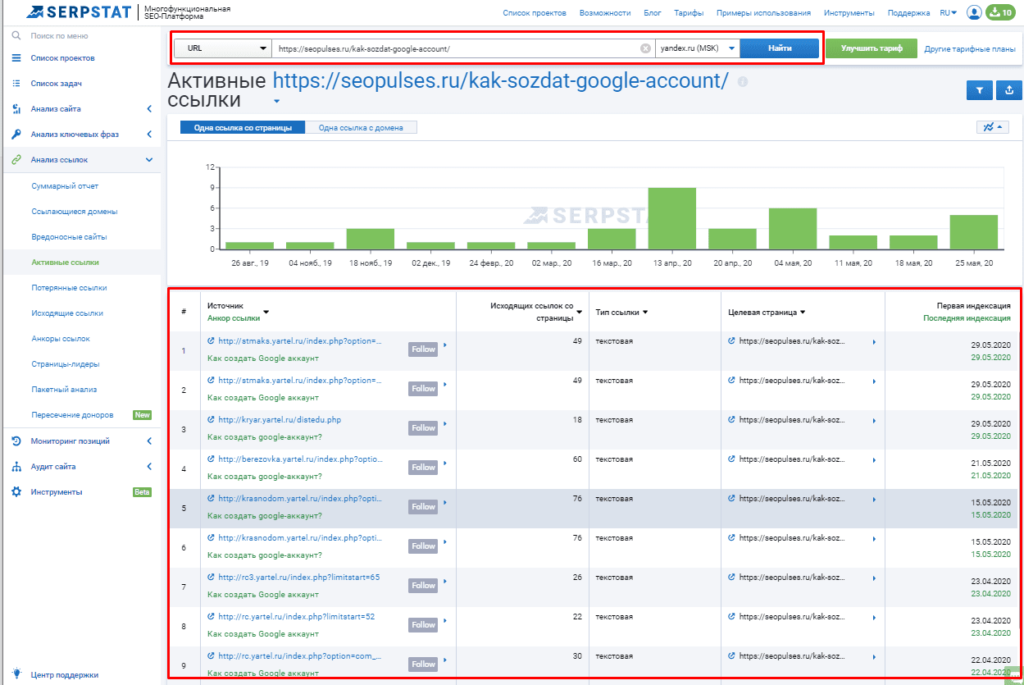Open Исходящие ссылки report
The width and height of the screenshot is (1024, 685).
[x=67, y=313]
